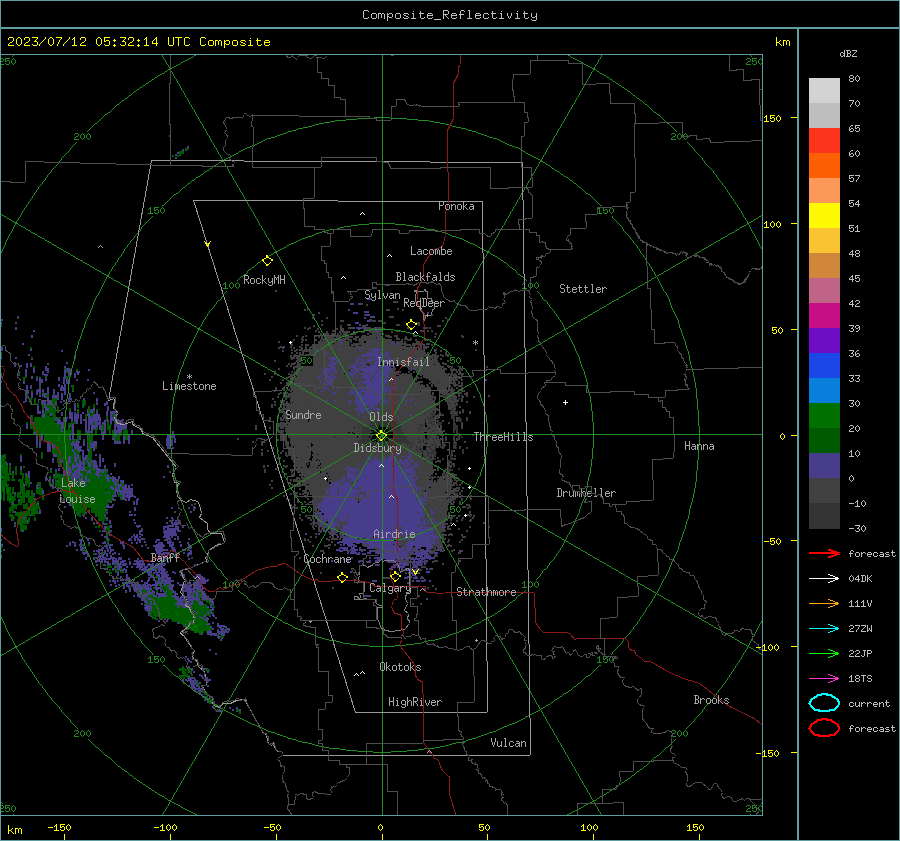This screenshot has width=900, height=841.
Task: Click the Composite_Reflectivity title text
Action: tap(450, 15)
